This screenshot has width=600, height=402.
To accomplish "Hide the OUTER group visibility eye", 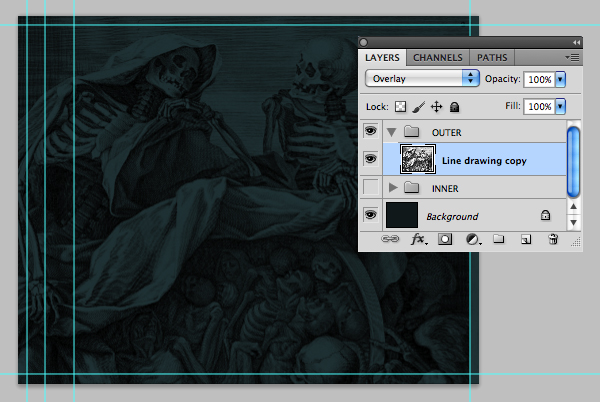I will [x=370, y=131].
